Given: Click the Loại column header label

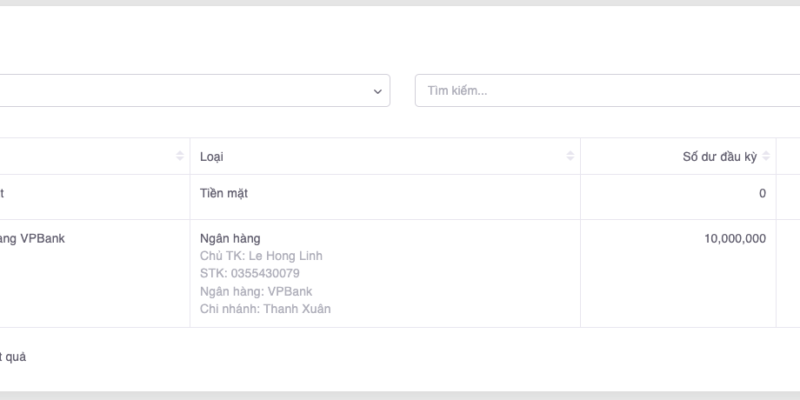Looking at the screenshot, I should (212, 157).
